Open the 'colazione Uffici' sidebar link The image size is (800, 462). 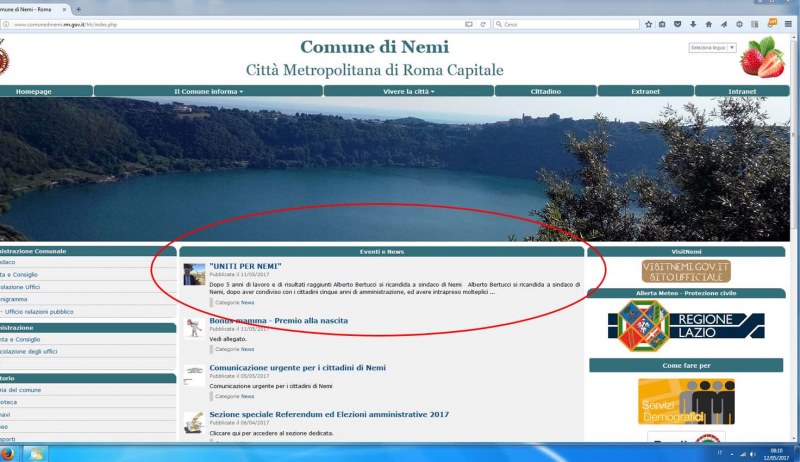(x=20, y=287)
